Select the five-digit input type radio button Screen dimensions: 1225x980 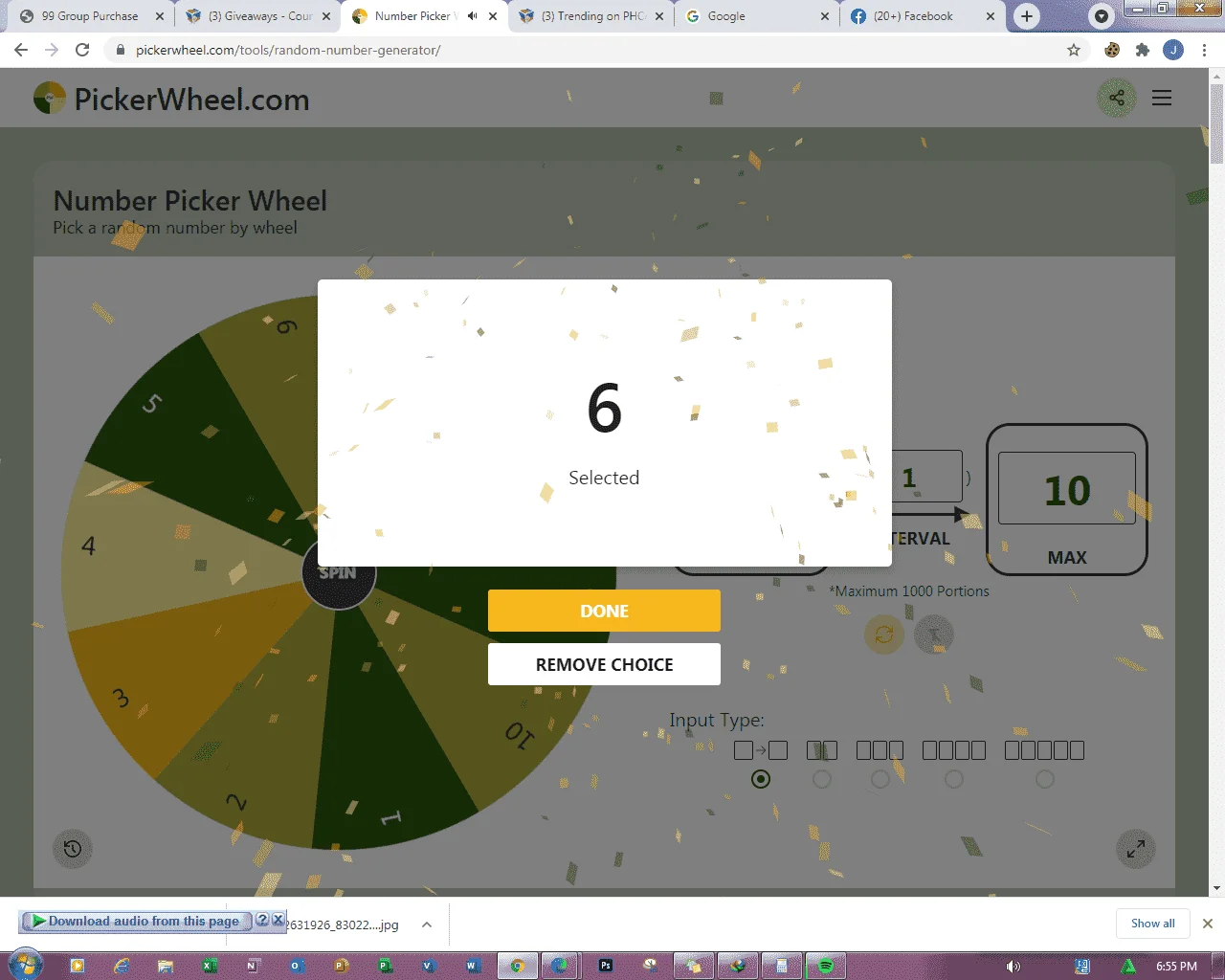(1045, 779)
